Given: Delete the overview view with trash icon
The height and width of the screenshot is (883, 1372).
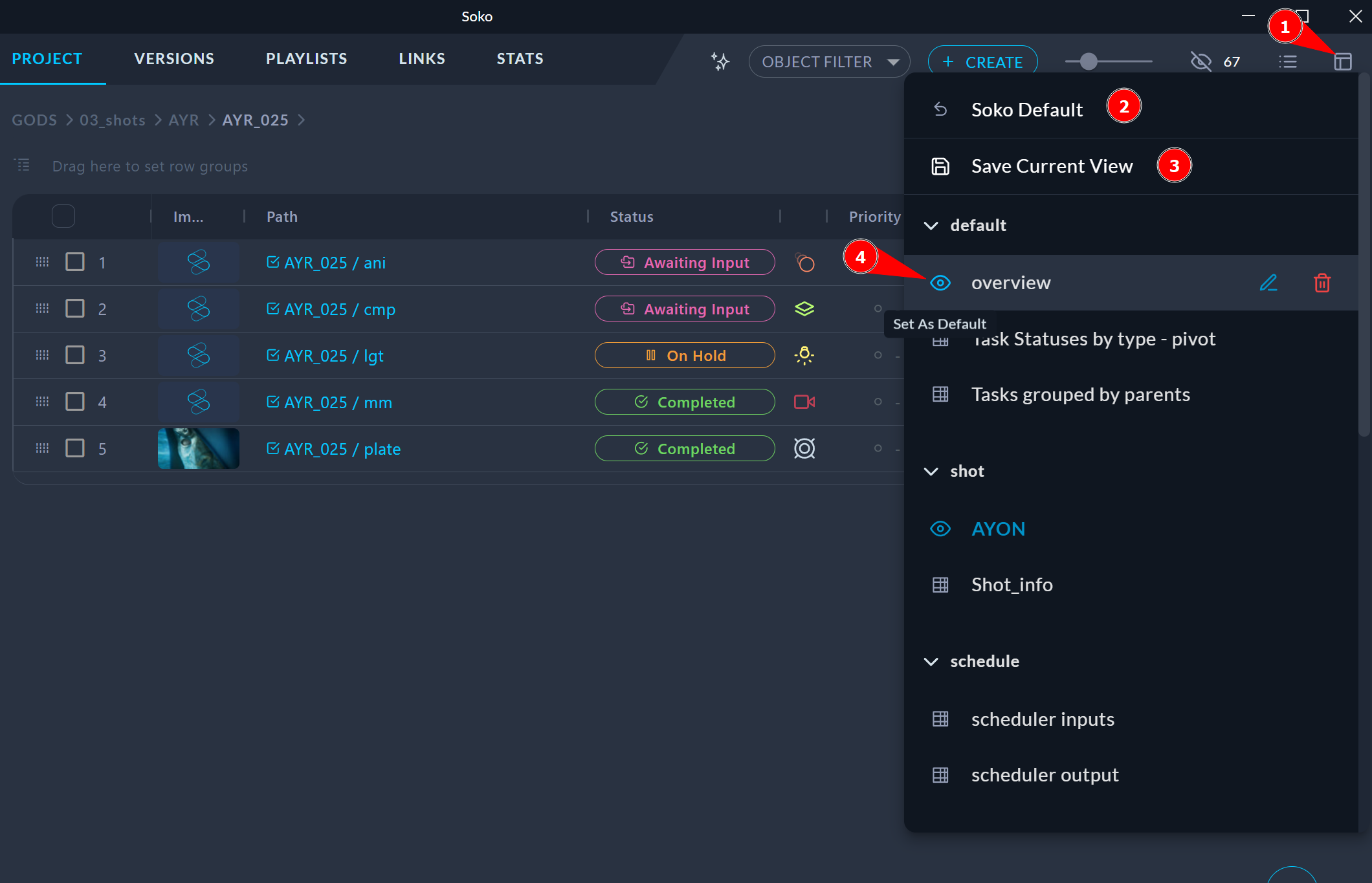Looking at the screenshot, I should [x=1322, y=283].
